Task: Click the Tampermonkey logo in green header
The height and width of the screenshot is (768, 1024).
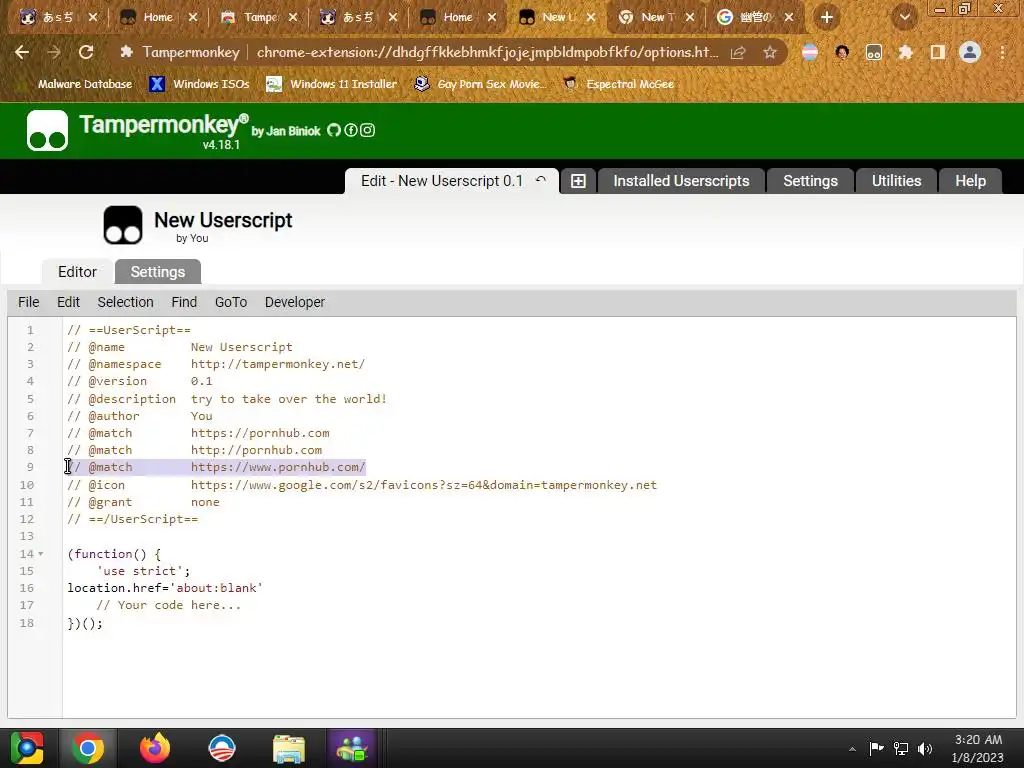Action: [x=47, y=130]
